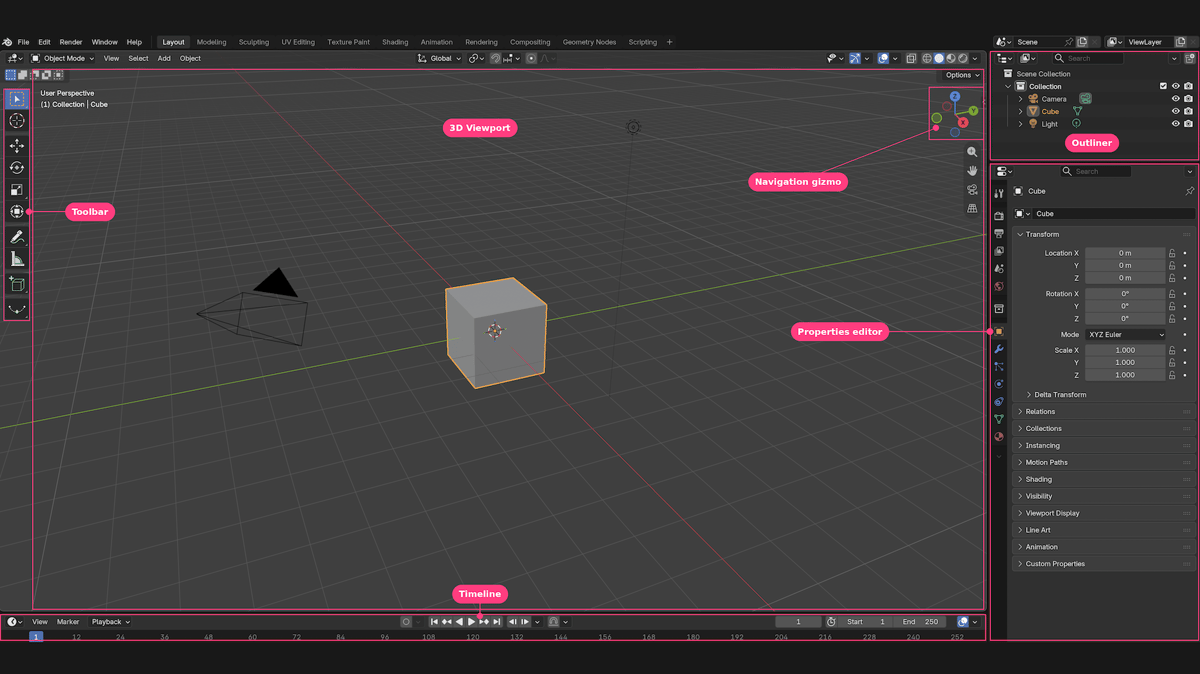Expand the Relations panel
1200x674 pixels.
click(1104, 412)
